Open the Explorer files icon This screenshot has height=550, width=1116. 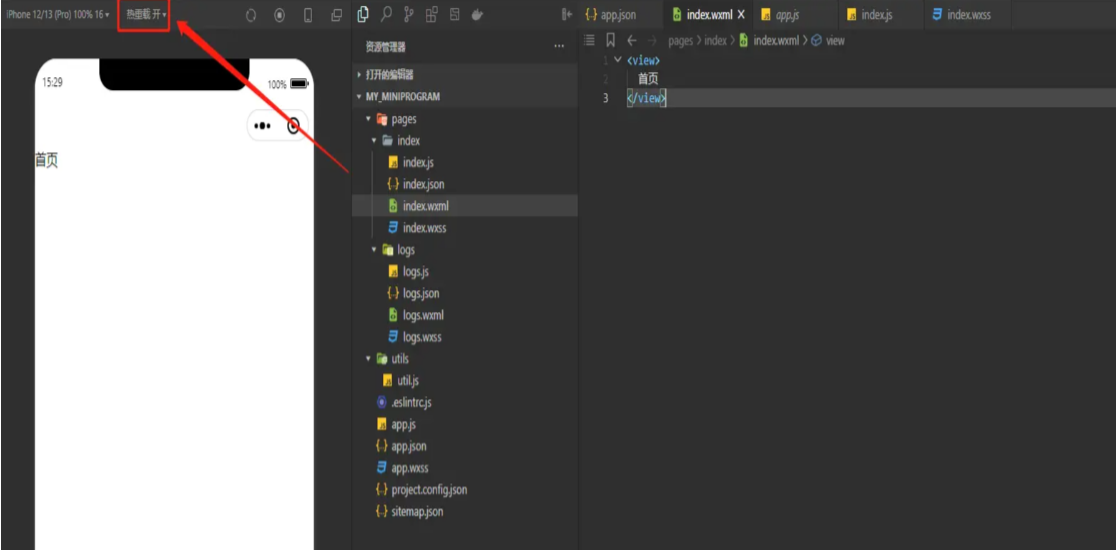point(363,14)
